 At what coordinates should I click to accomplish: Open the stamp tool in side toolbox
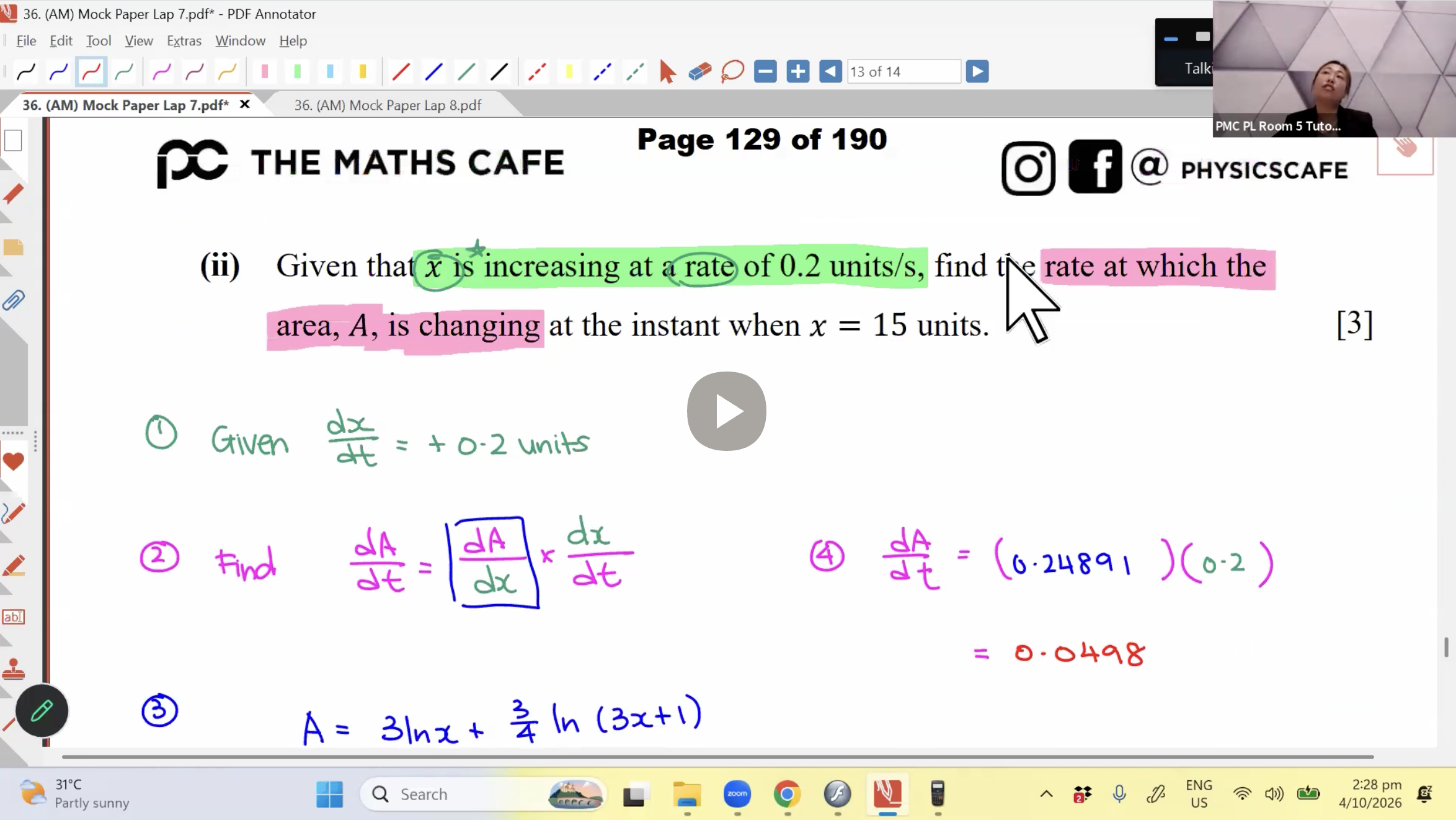13,669
